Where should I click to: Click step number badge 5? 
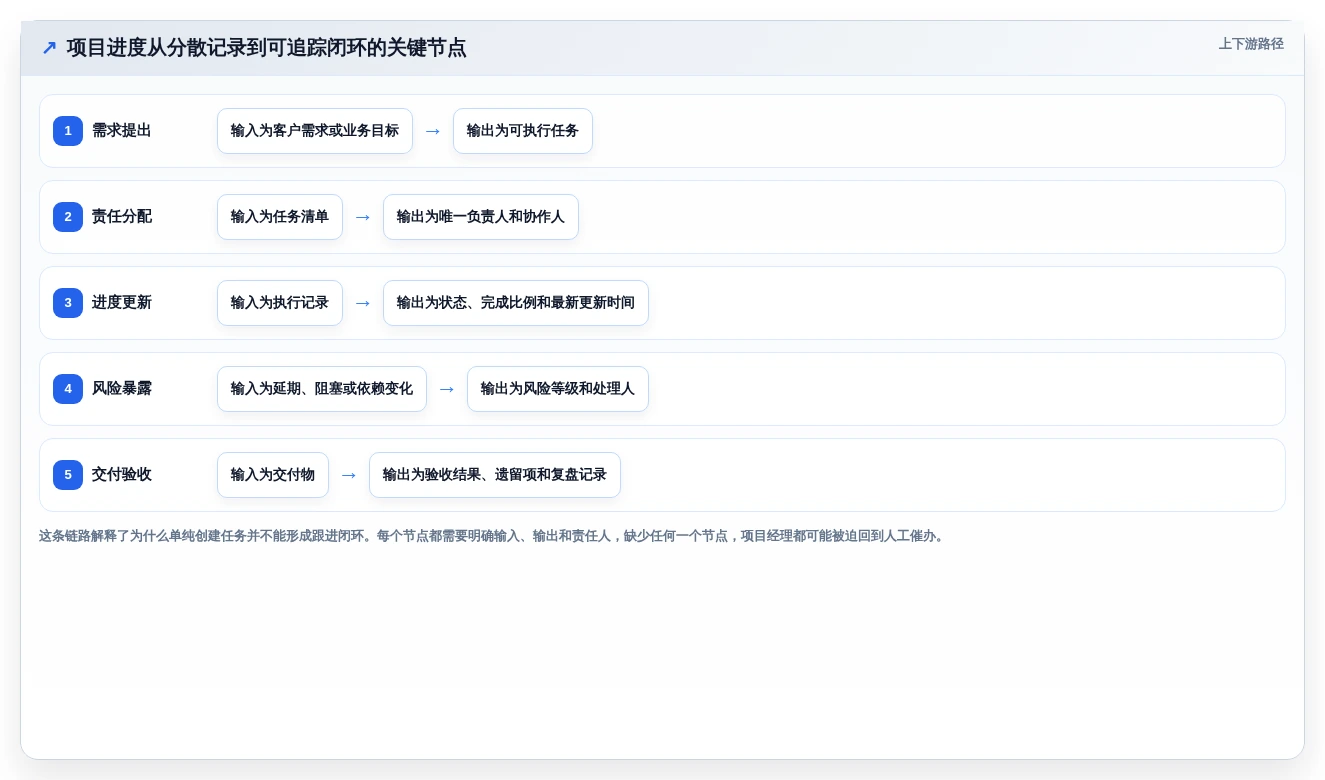pos(68,475)
